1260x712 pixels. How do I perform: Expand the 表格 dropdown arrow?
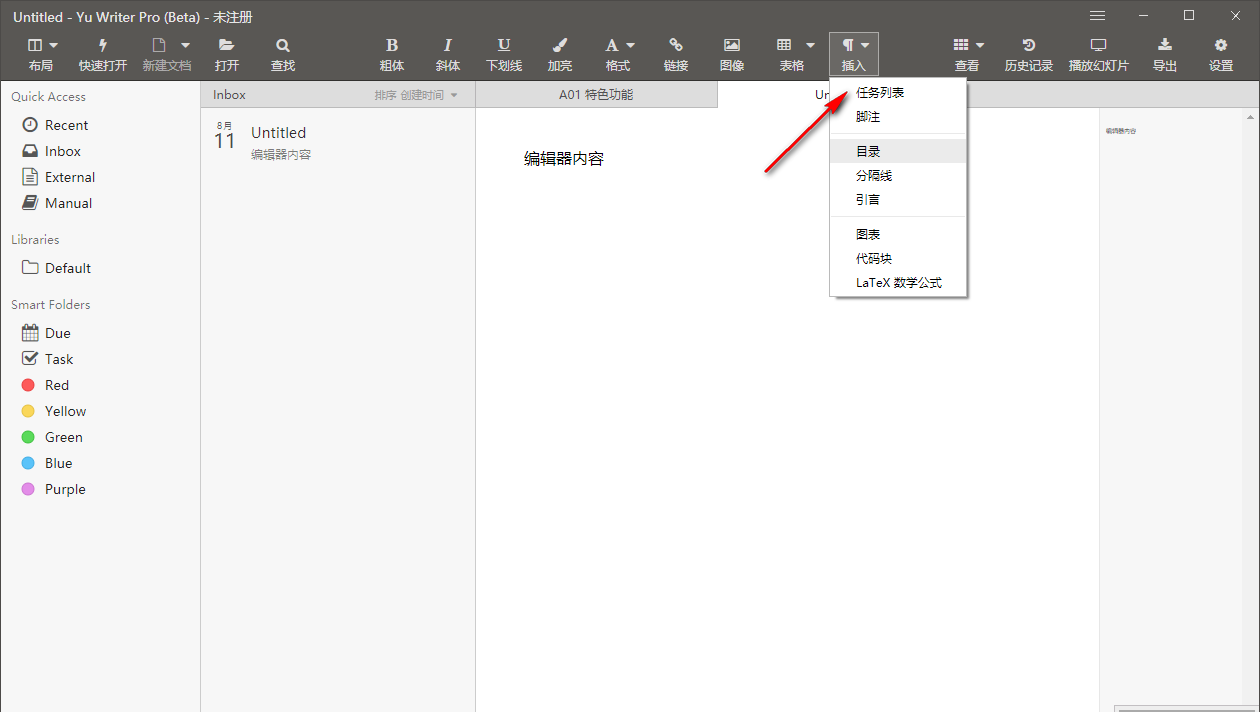811,45
